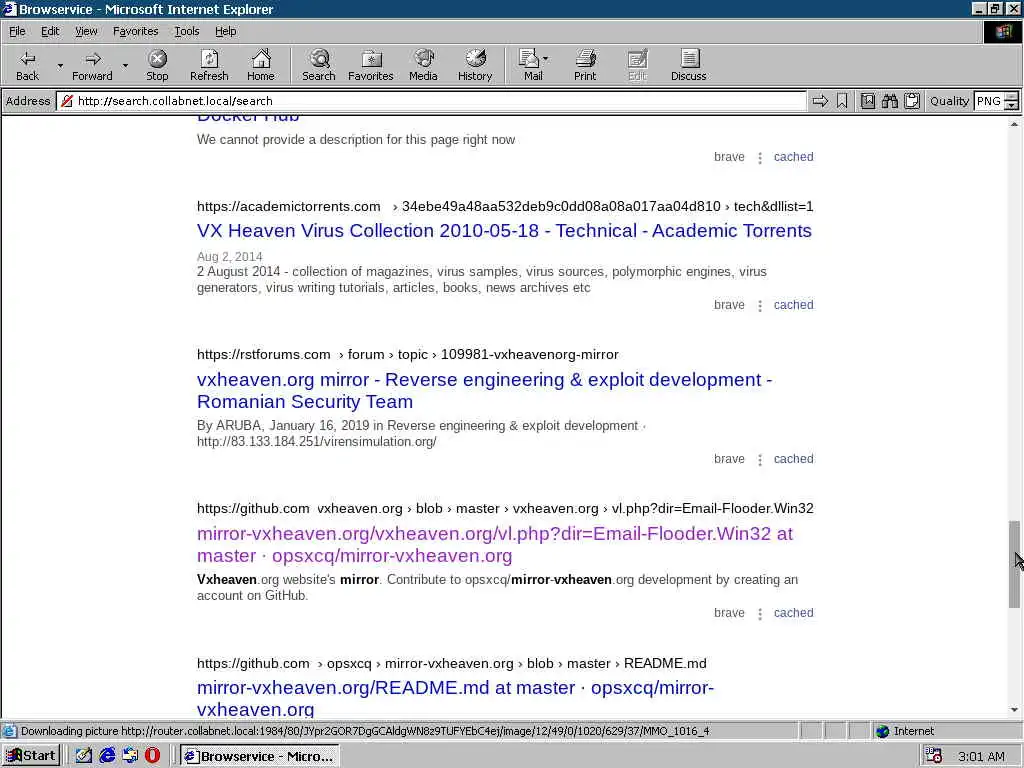The width and height of the screenshot is (1024, 768).
Task: Print the current page
Action: click(x=585, y=65)
